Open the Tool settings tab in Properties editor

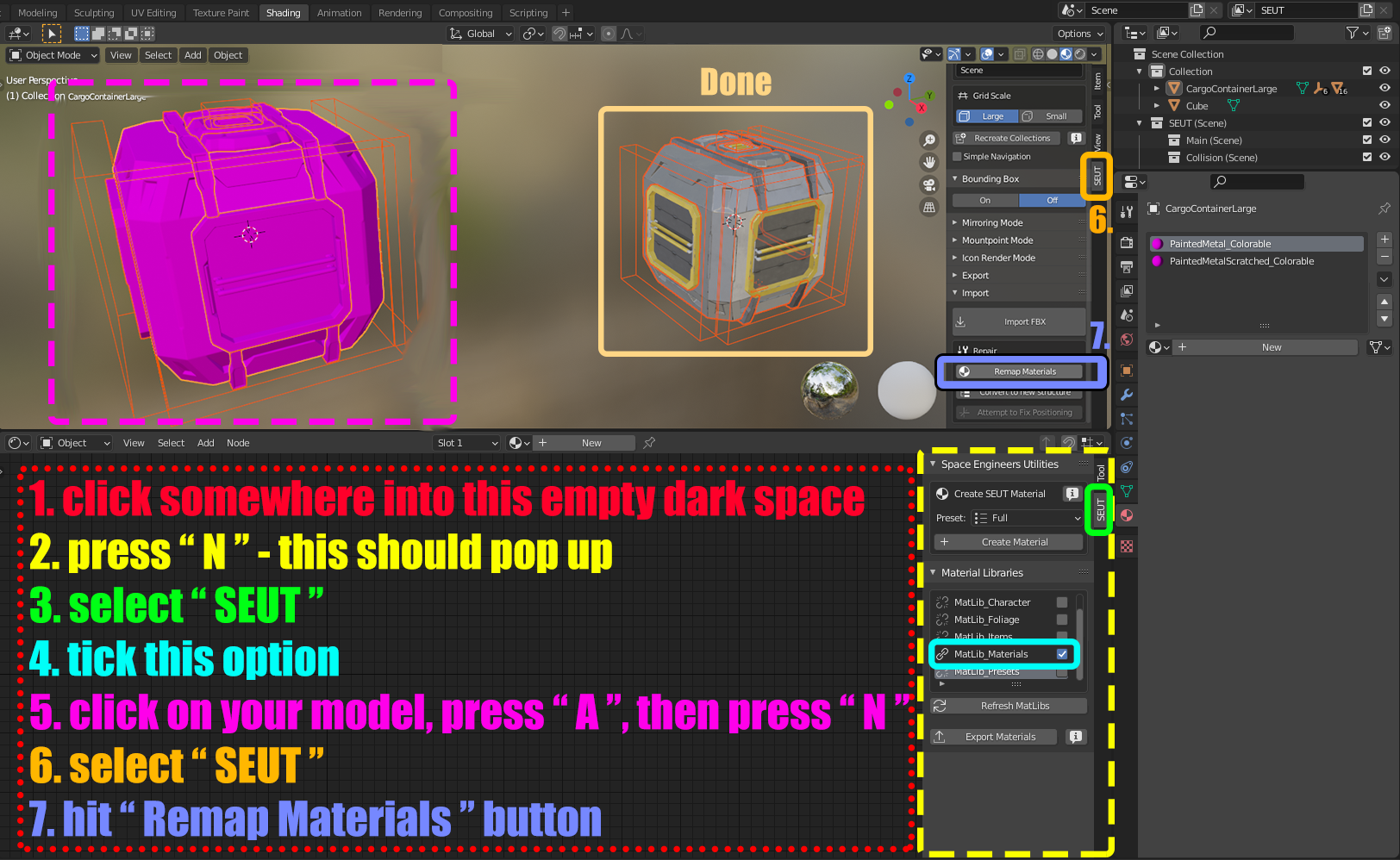click(1127, 212)
